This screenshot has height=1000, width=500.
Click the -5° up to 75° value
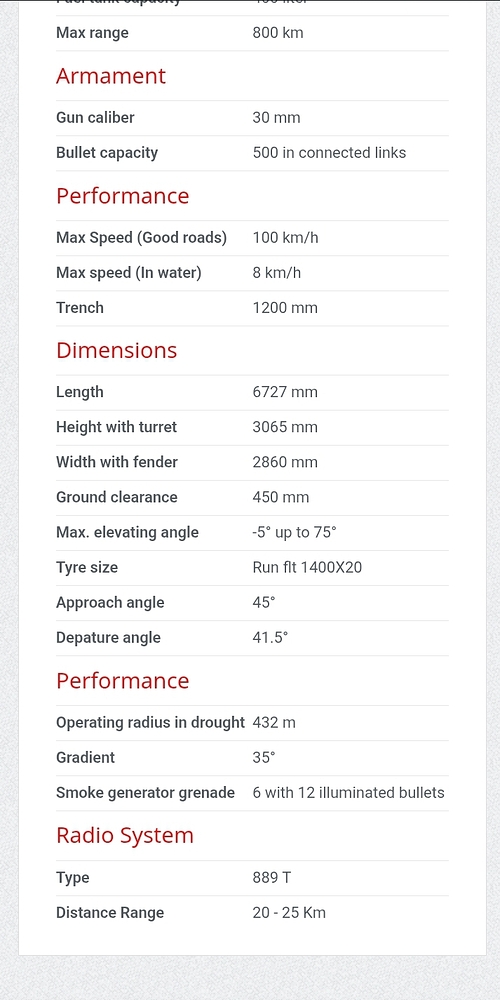294,533
